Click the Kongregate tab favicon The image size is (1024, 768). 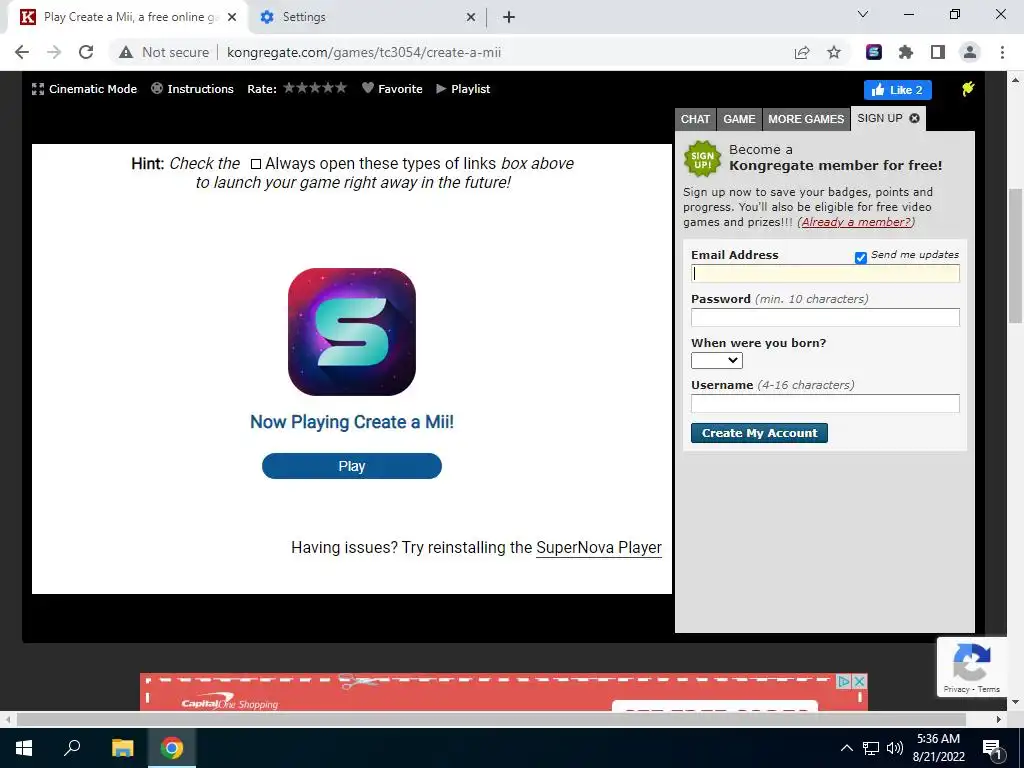(x=27, y=17)
